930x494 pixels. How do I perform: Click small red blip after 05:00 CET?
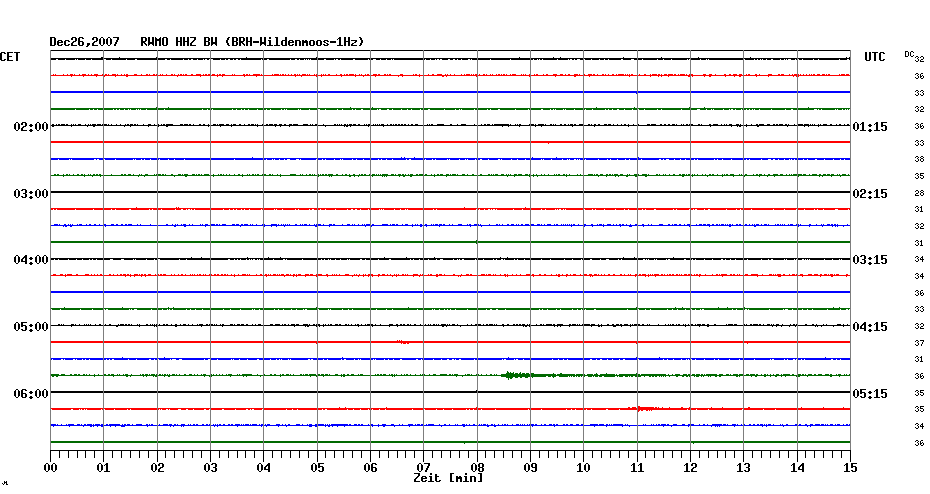[x=402, y=342]
